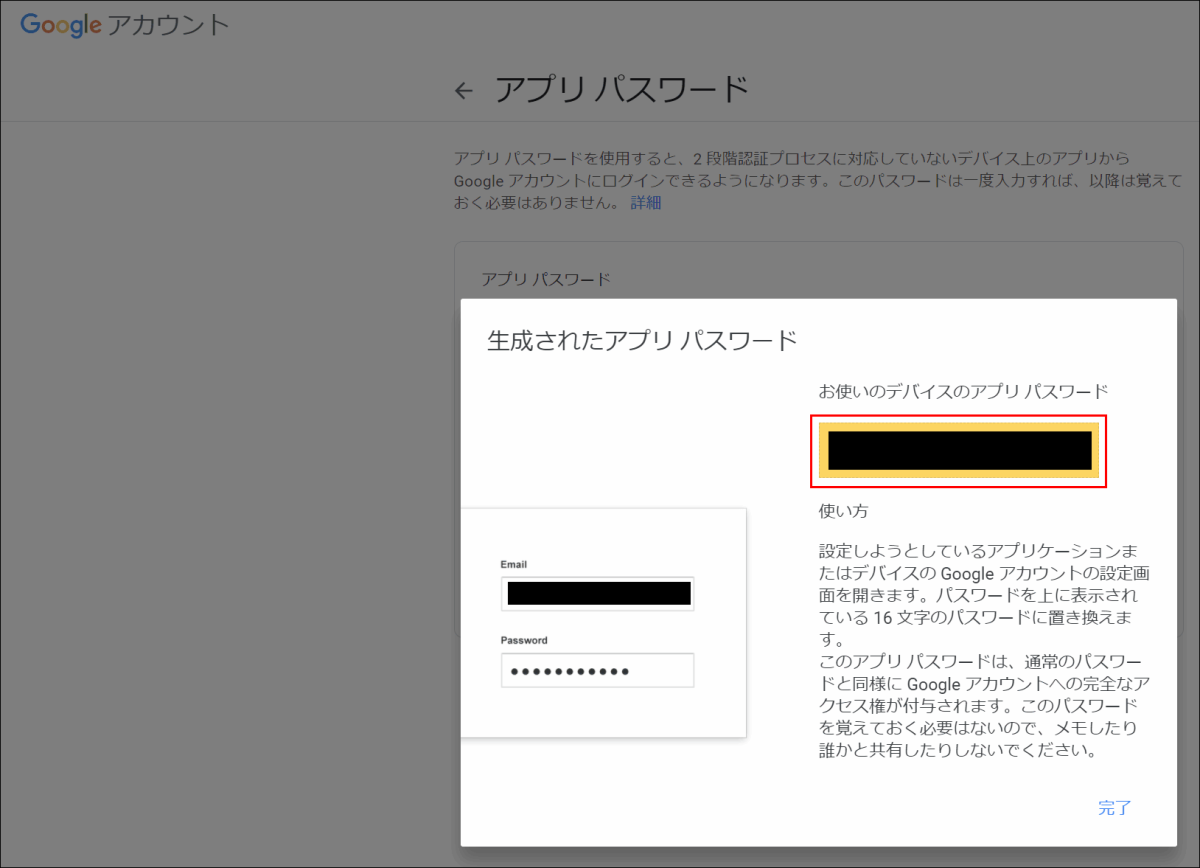Click the アプリ パスワード page heading
The width and height of the screenshot is (1200, 868).
tap(621, 91)
